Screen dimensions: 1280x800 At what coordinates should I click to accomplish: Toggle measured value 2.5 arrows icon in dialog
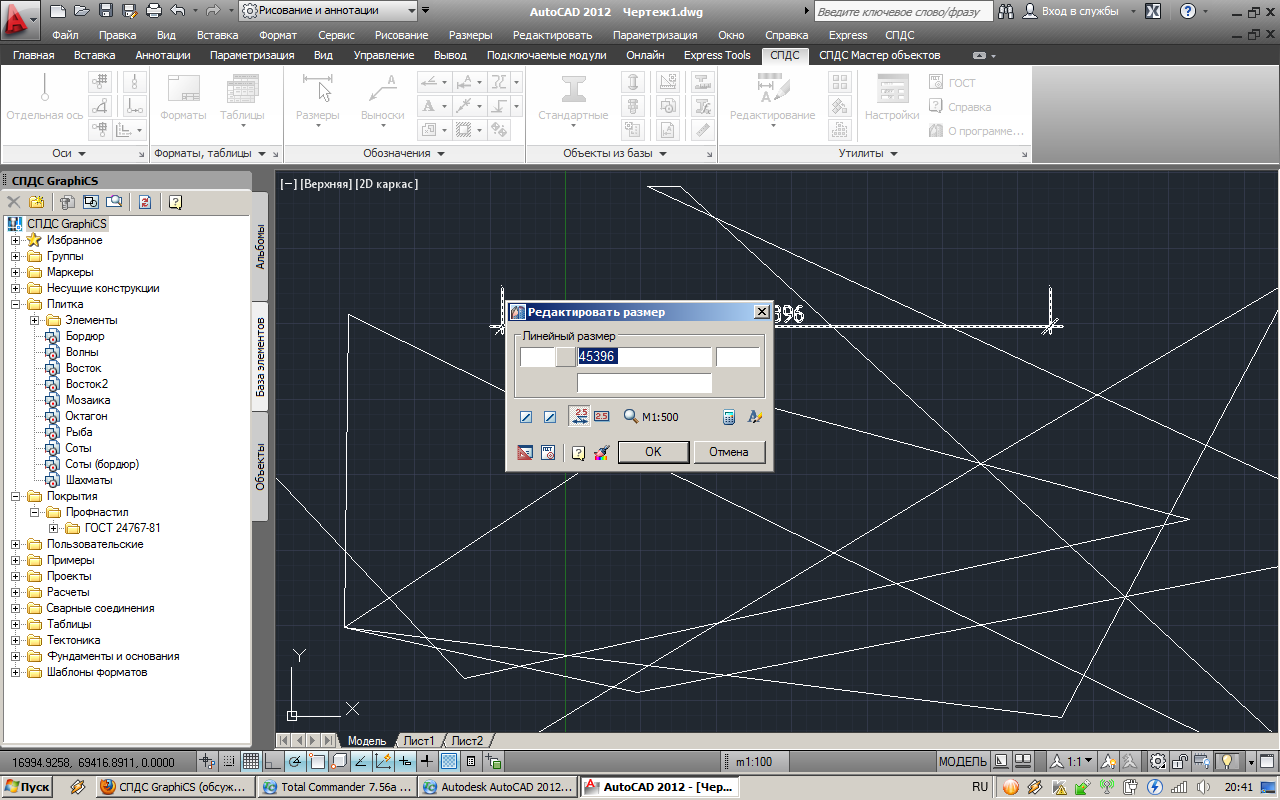click(x=580, y=416)
